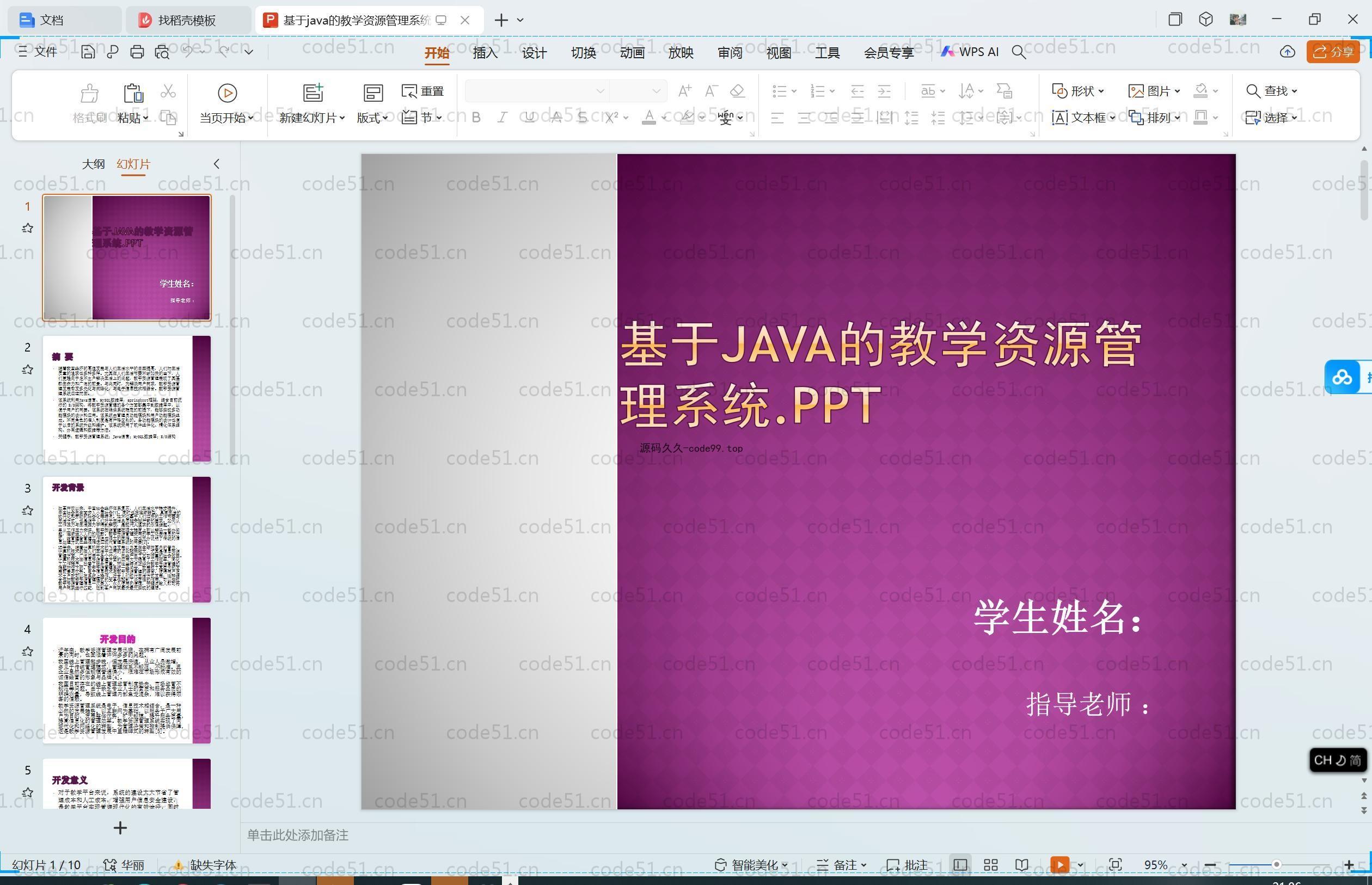Open the Print Preview icon
The image size is (1372, 885).
[162, 52]
